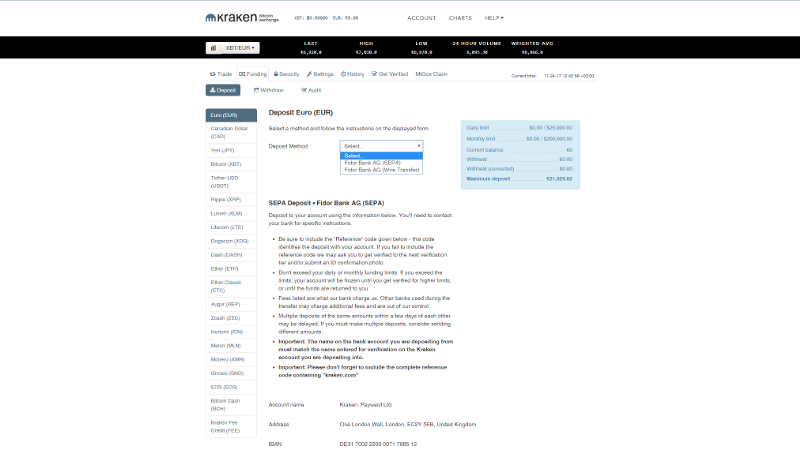Go to the Account page
Viewport: 800px width, 453px height.
point(421,18)
